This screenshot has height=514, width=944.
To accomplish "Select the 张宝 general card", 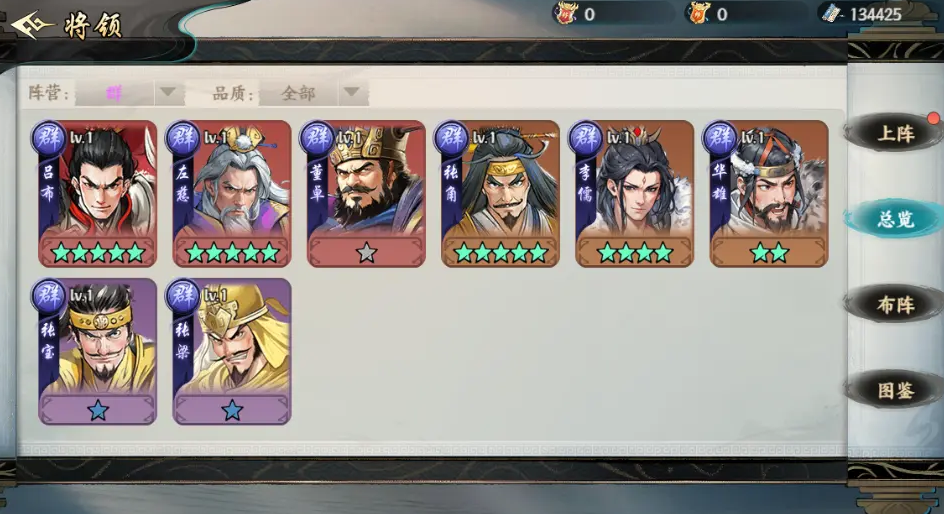I will click(97, 351).
